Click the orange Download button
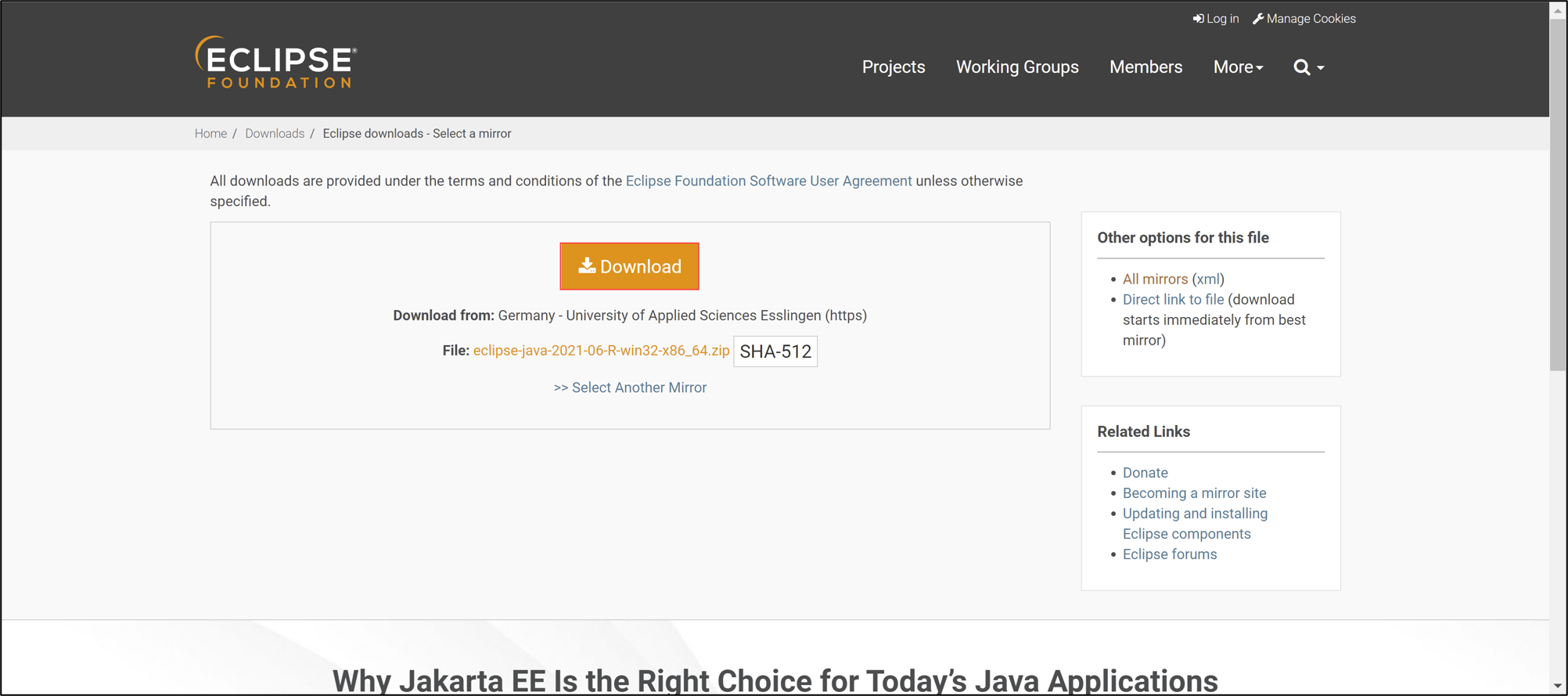Screen dimensions: 1568x696 point(629,266)
